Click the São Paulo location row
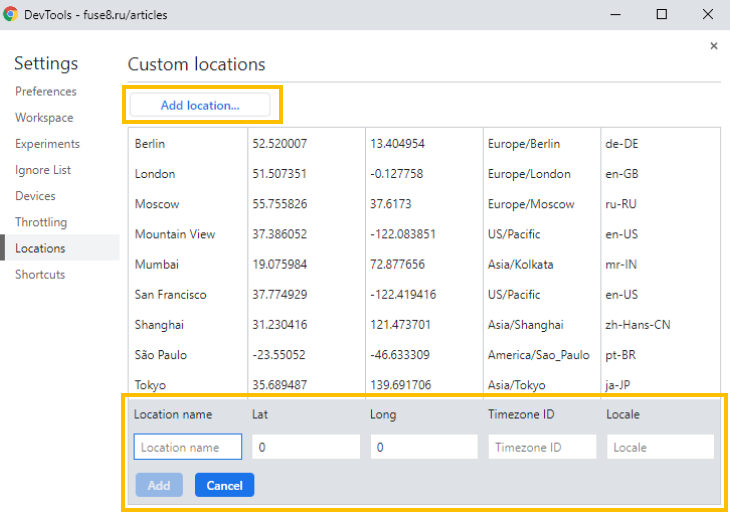730x527 pixels. [161, 355]
